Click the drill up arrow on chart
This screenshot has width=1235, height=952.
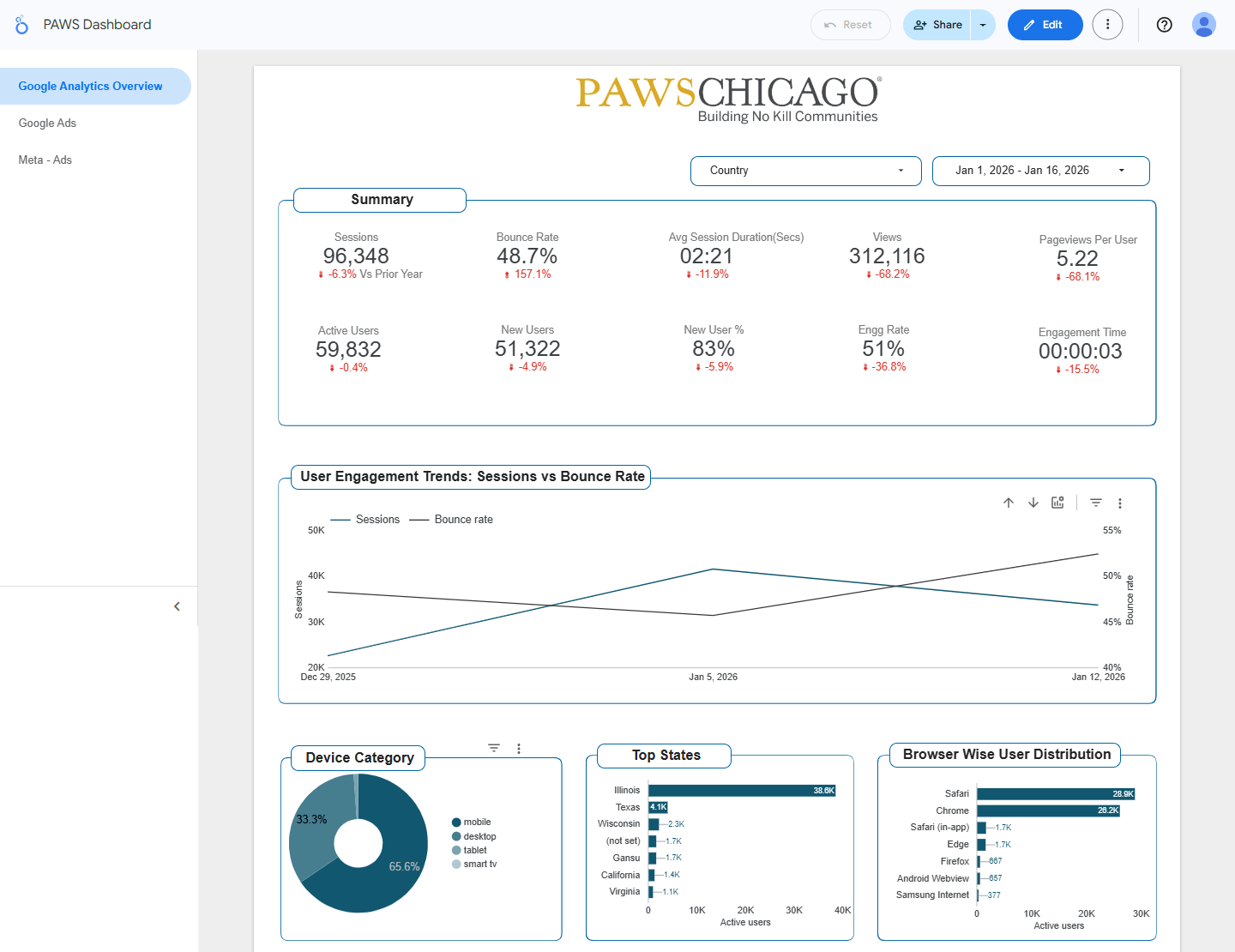1009,503
